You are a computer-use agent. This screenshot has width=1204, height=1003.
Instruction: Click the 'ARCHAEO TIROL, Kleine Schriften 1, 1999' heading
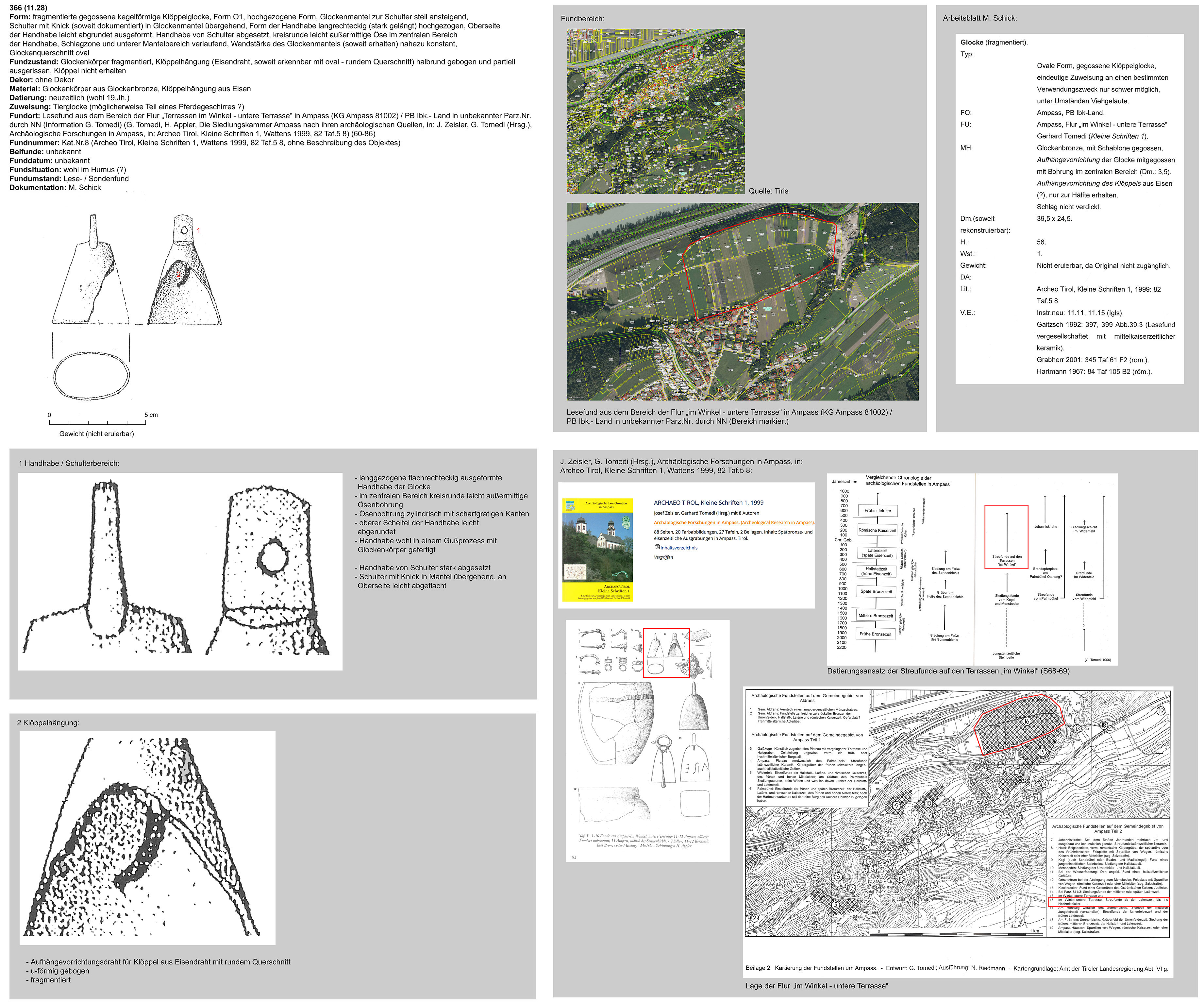click(x=708, y=502)
